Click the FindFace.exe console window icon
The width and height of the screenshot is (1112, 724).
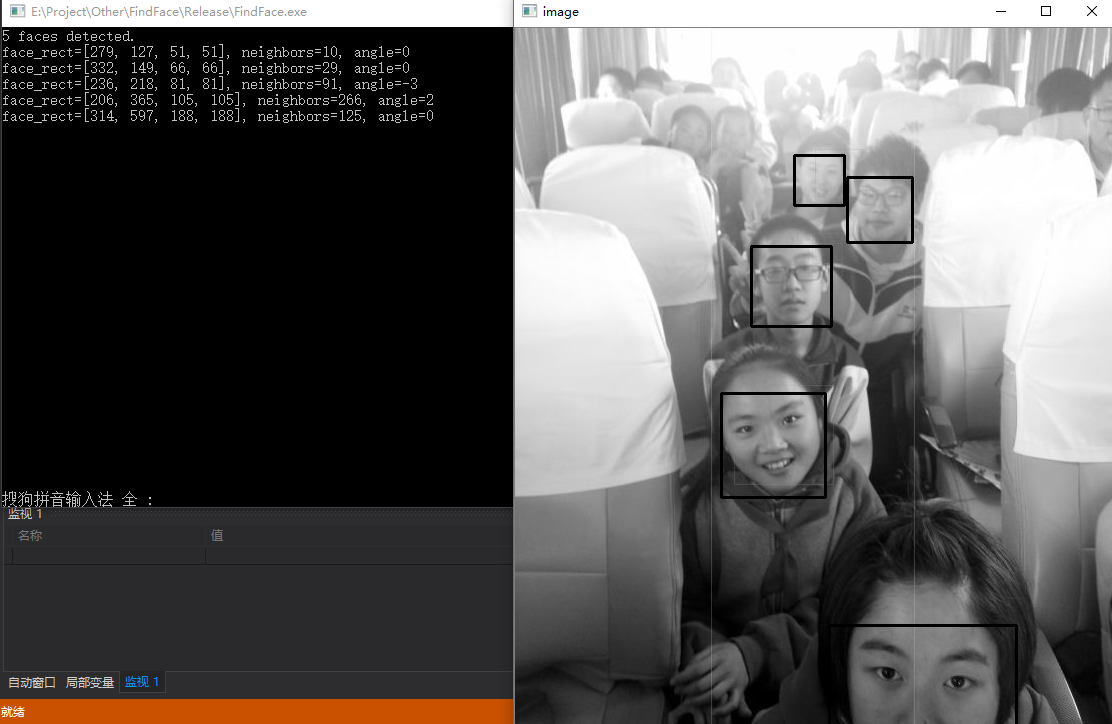point(18,11)
